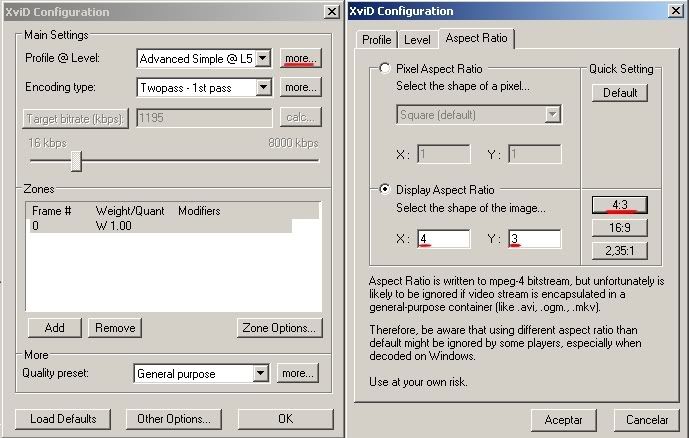Select the Pixel Aspect Ratio radio button
The width and height of the screenshot is (689, 438).
(x=384, y=68)
